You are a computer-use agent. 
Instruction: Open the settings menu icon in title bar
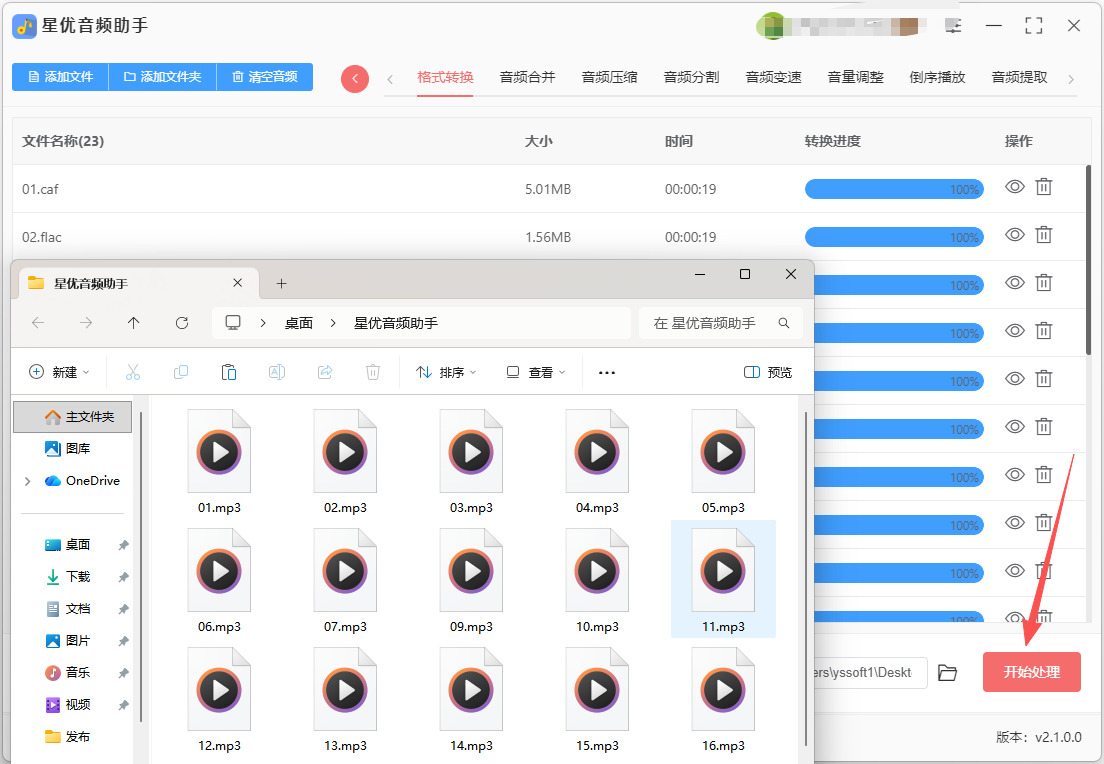click(953, 26)
